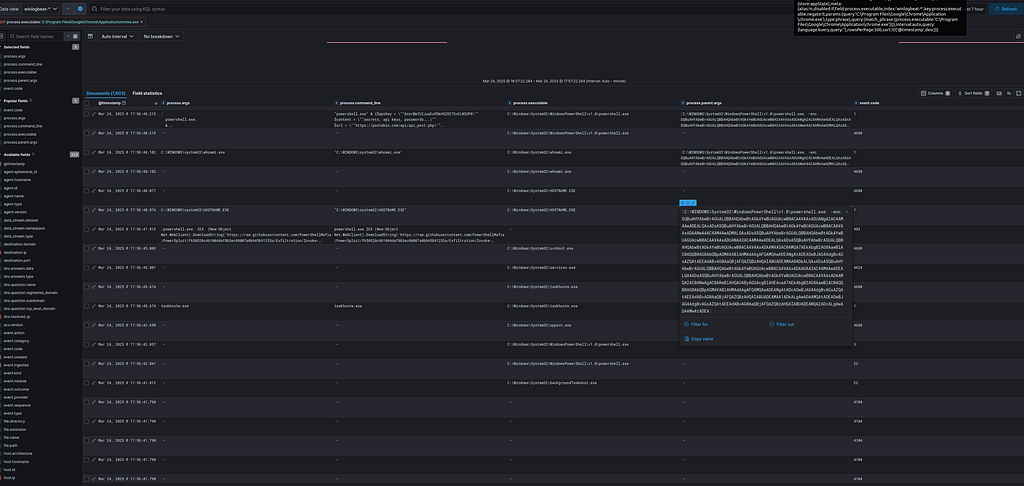
Task: Remove process.parent.args column via header icon
Action: click(x=683, y=103)
